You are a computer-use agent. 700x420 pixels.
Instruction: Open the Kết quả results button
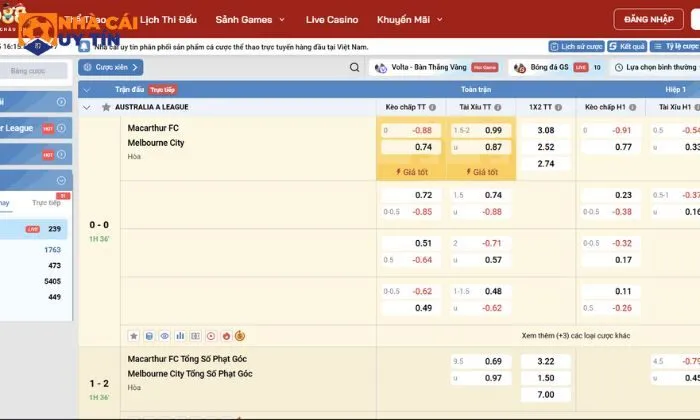pos(627,46)
